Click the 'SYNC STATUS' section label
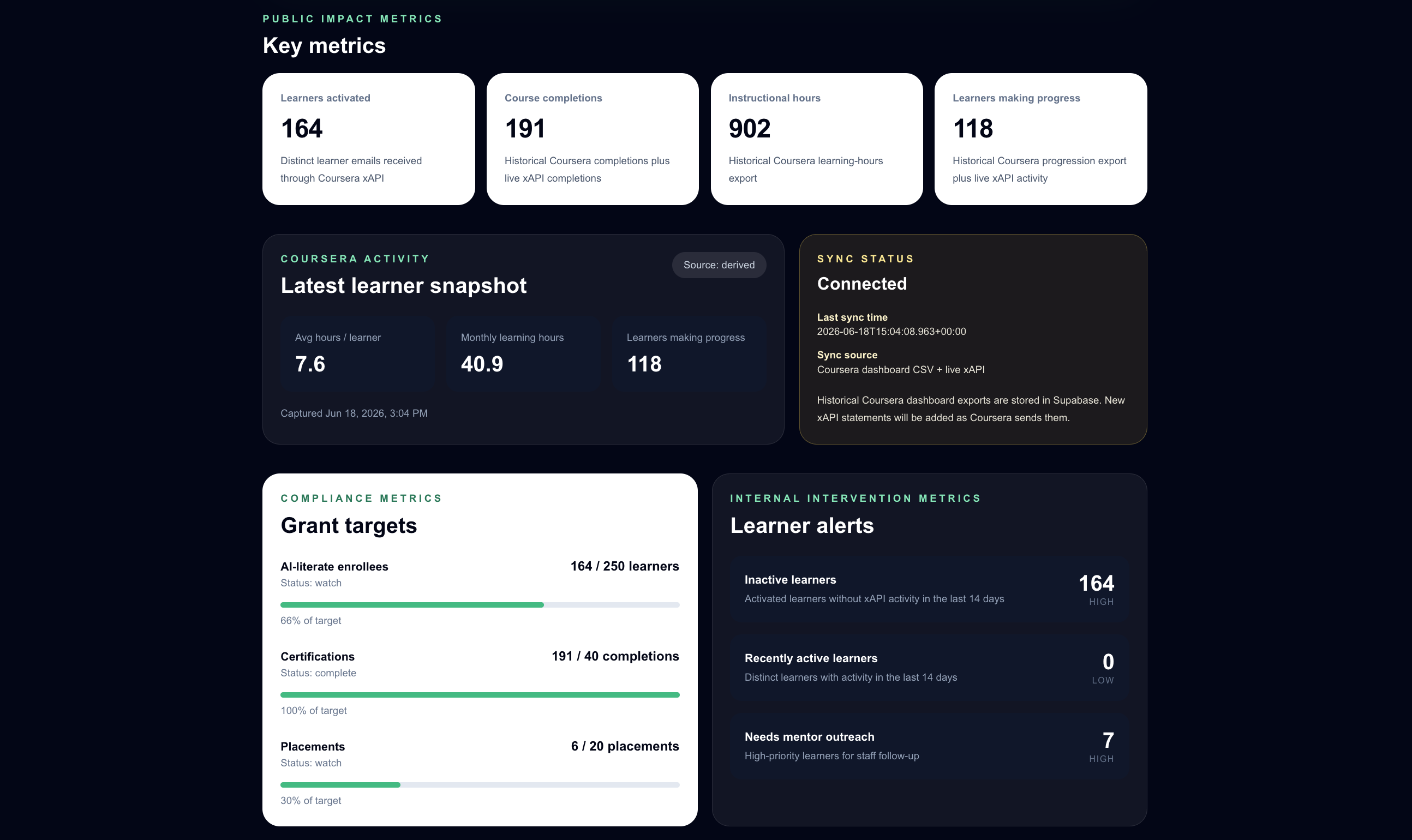This screenshot has width=1412, height=840. (x=865, y=259)
